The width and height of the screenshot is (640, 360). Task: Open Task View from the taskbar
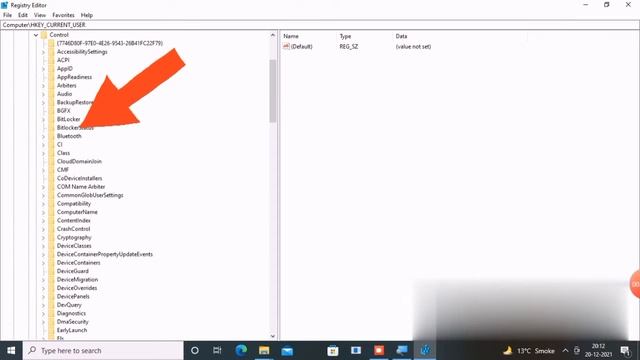click(x=217, y=351)
